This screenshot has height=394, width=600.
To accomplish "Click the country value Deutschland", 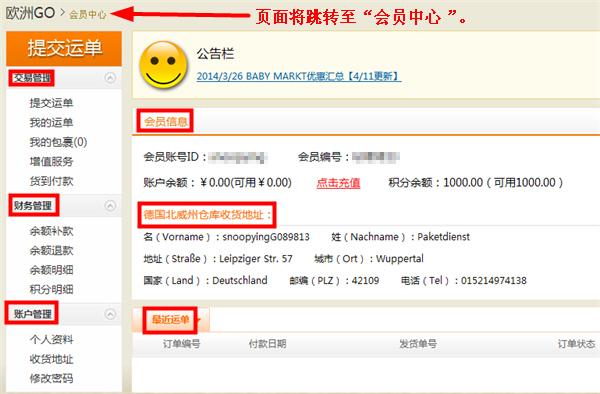I will (x=240, y=280).
